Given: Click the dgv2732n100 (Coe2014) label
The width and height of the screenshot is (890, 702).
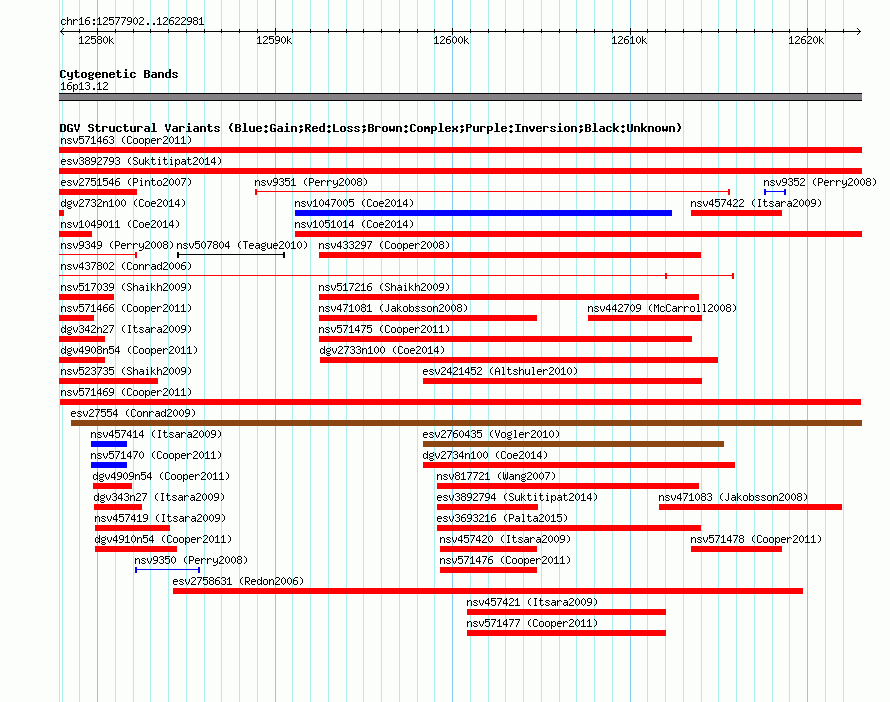Looking at the screenshot, I should pos(123,203).
